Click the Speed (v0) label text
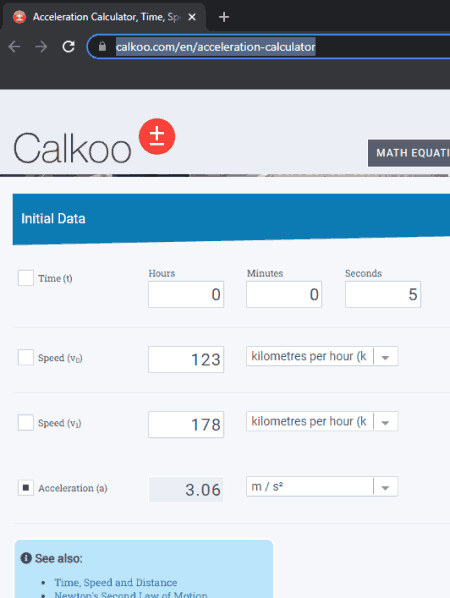Image resolution: width=450 pixels, height=598 pixels. 60,358
